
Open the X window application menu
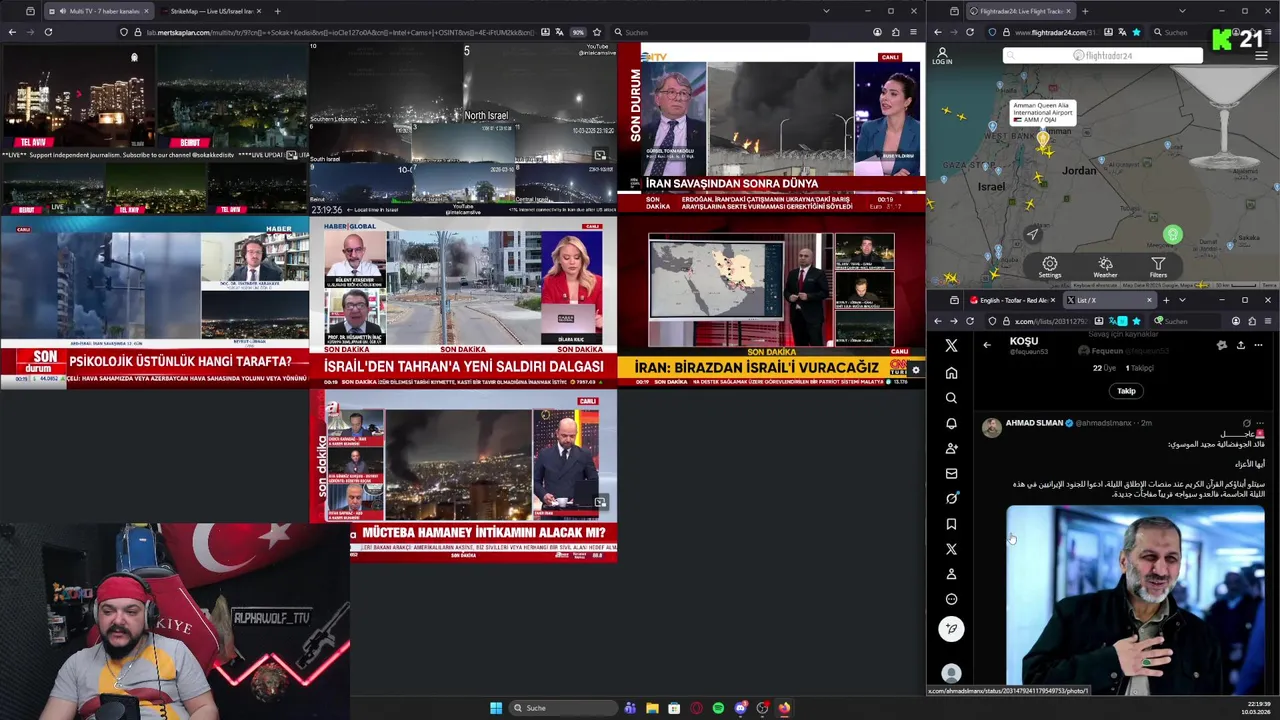pos(1268,321)
